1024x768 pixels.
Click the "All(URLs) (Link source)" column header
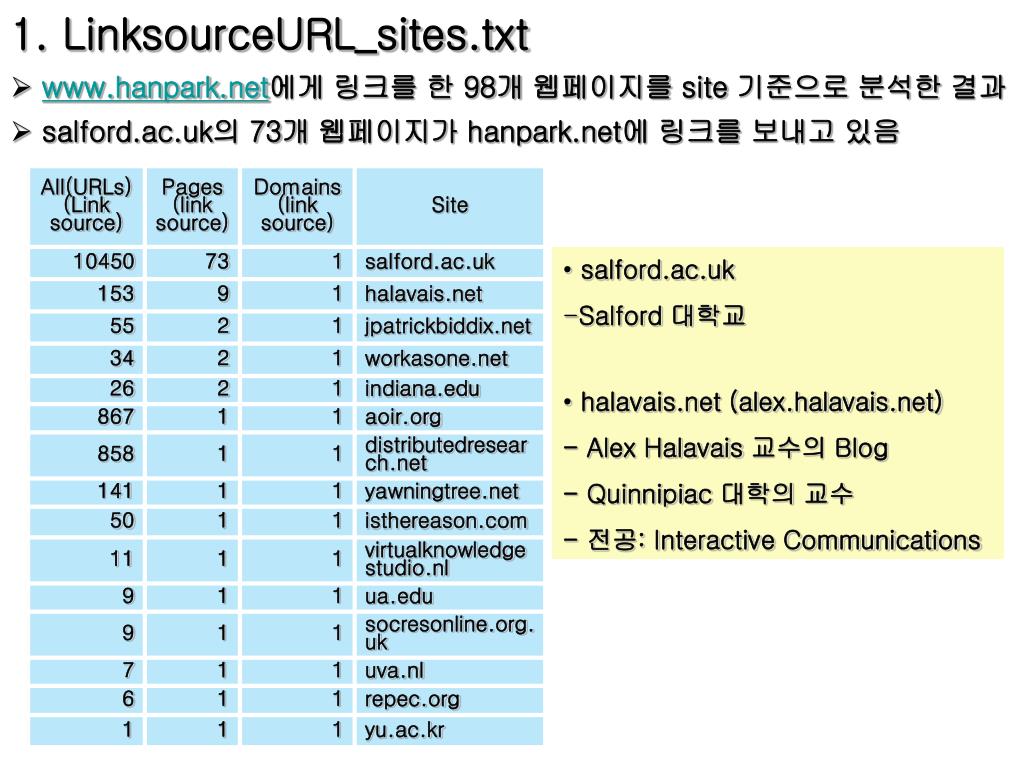pos(86,206)
